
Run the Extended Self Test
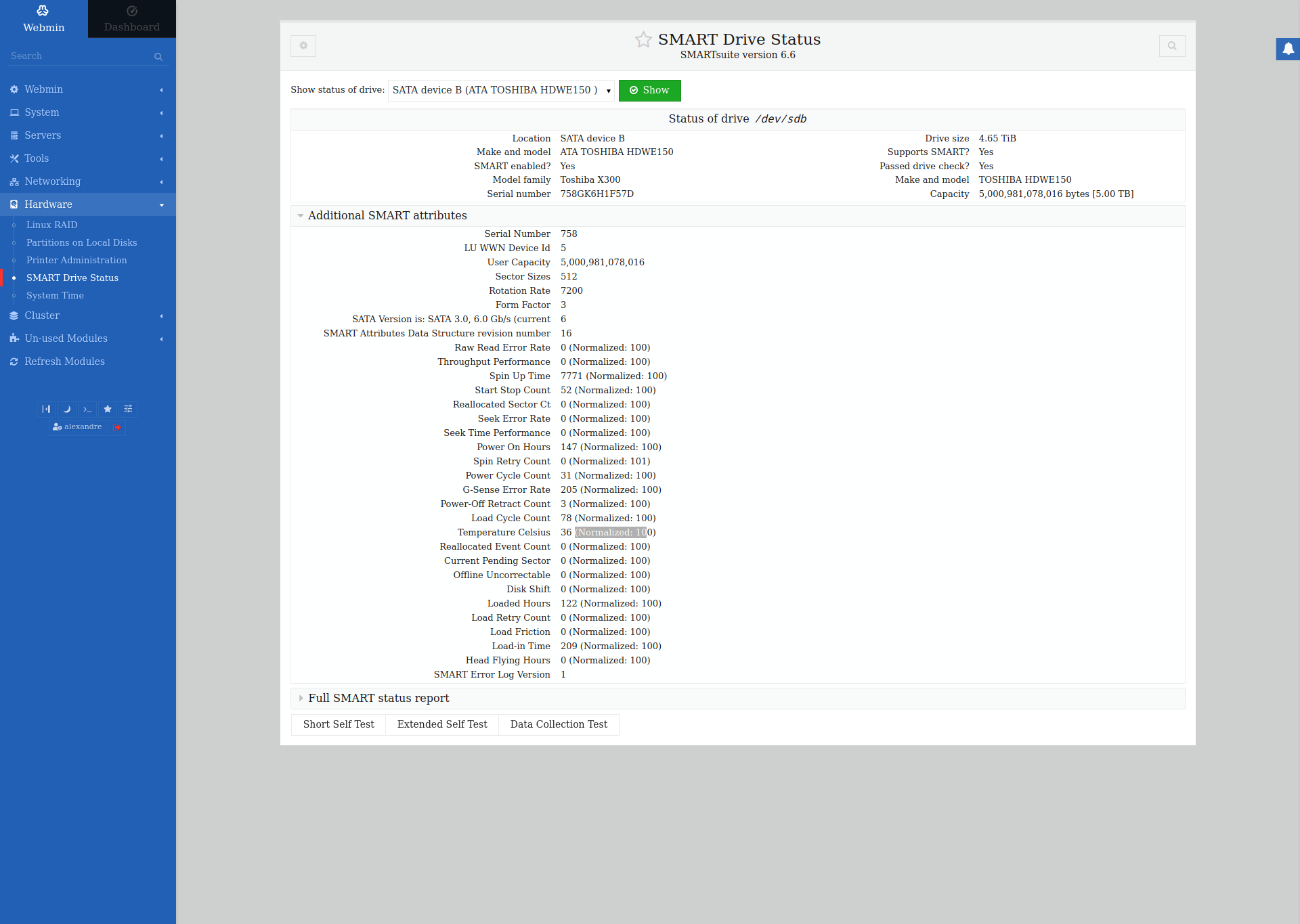(x=441, y=724)
